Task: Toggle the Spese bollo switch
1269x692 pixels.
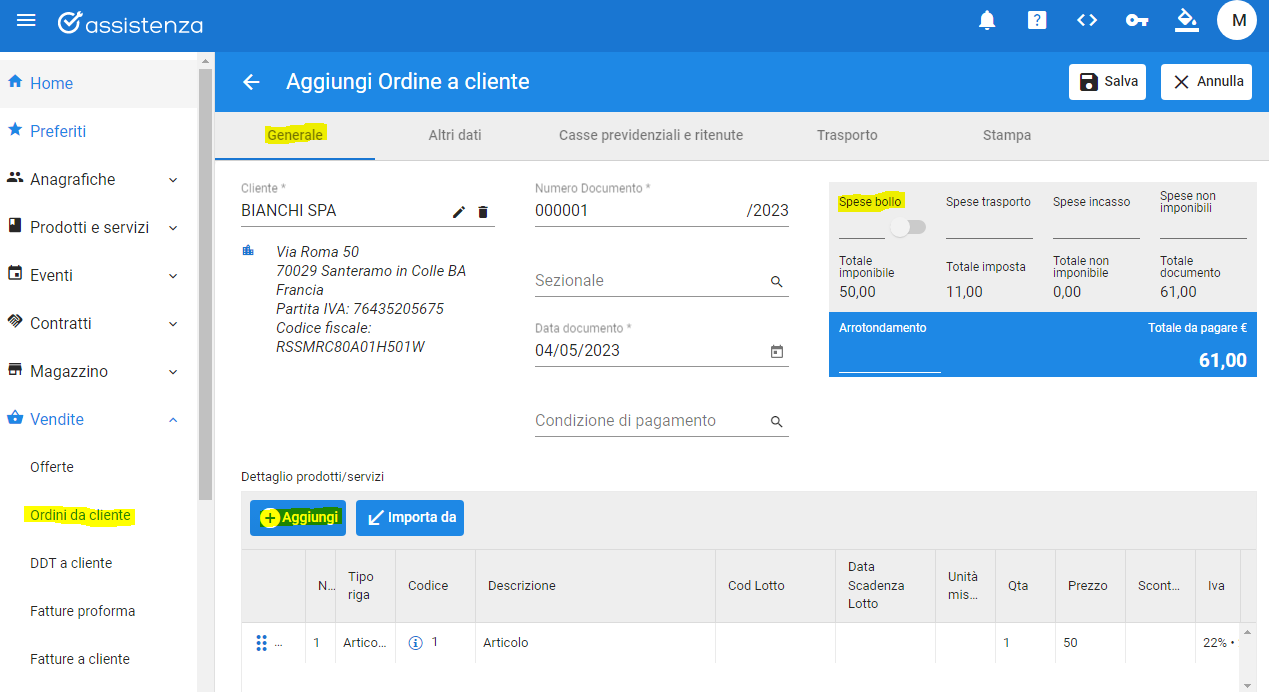Action: pyautogui.click(x=908, y=227)
